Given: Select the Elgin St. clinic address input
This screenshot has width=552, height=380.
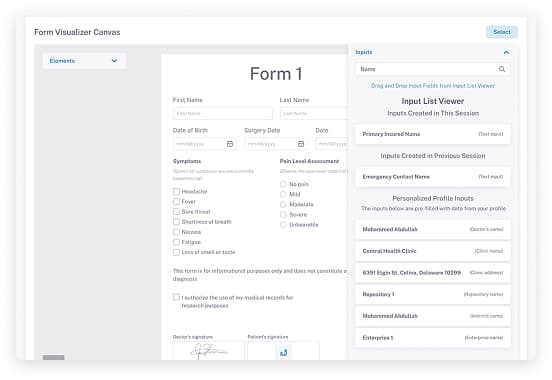Looking at the screenshot, I should [433, 273].
